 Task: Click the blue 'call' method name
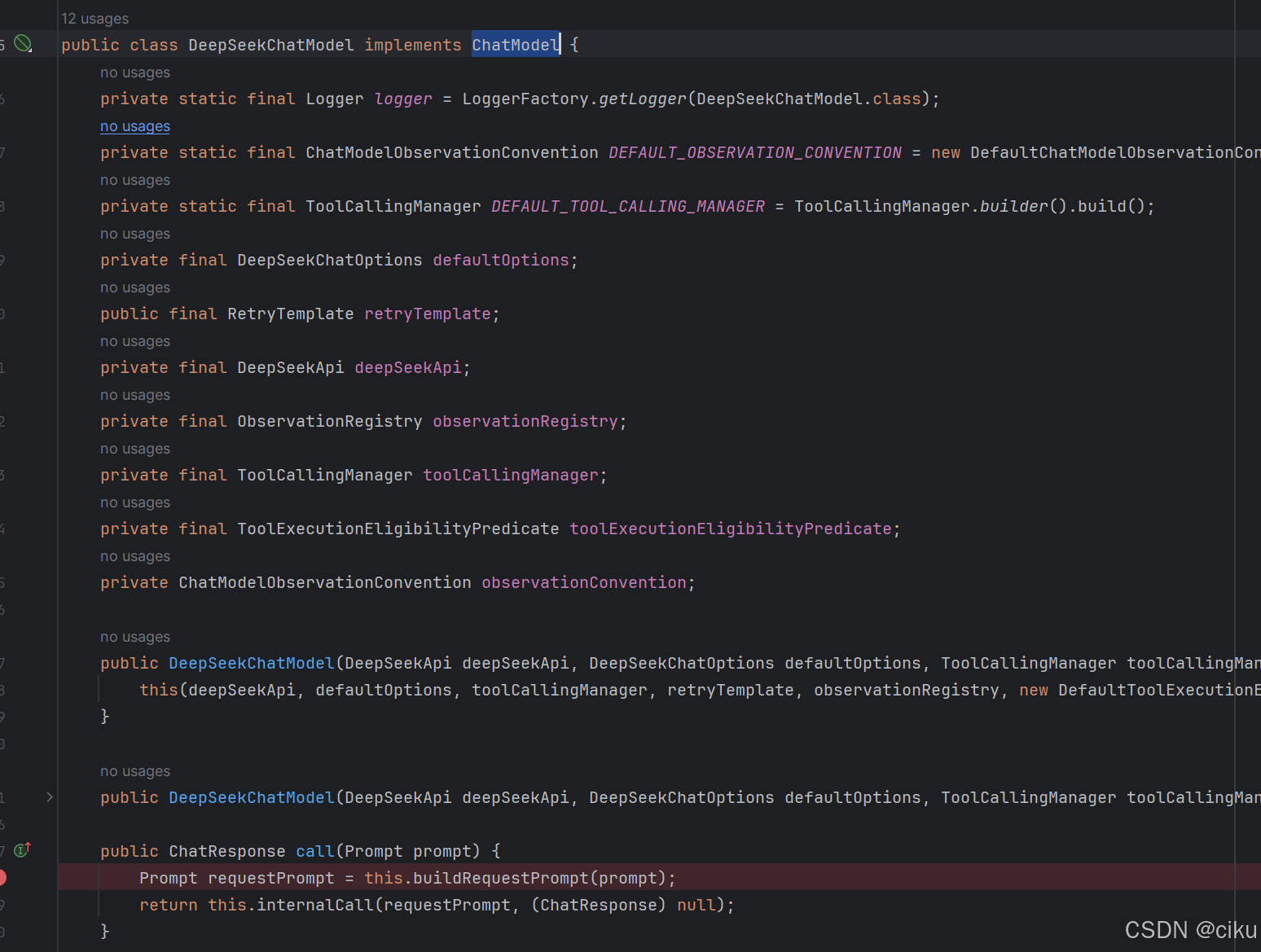[315, 851]
